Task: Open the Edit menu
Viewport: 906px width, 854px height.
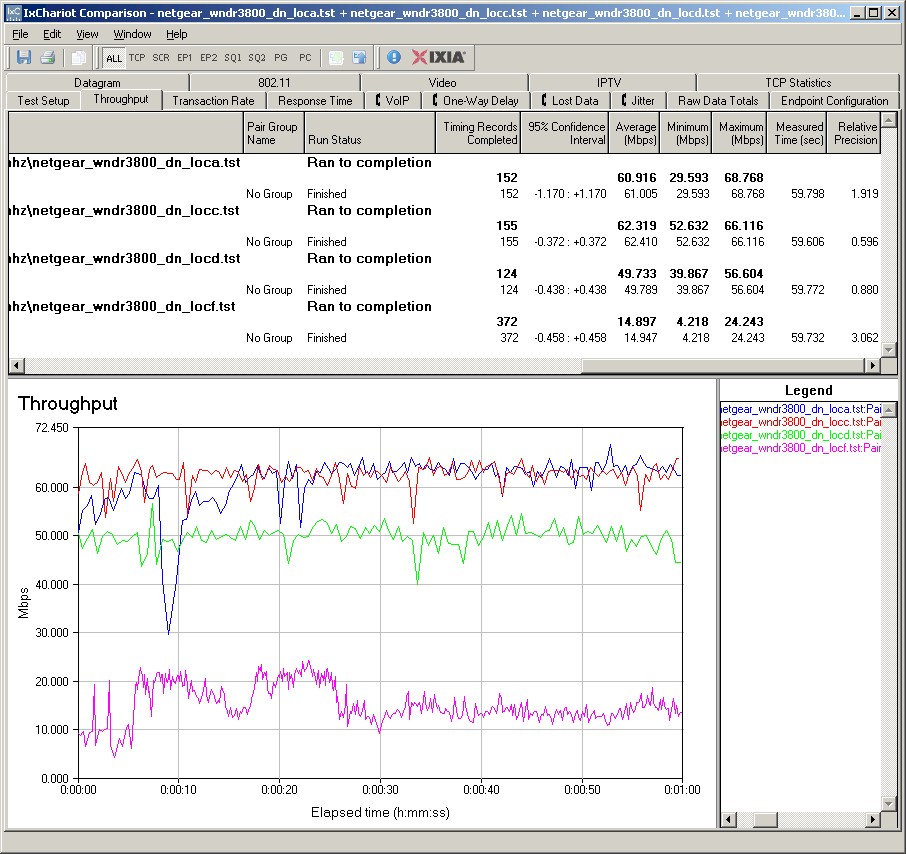Action: pos(52,34)
